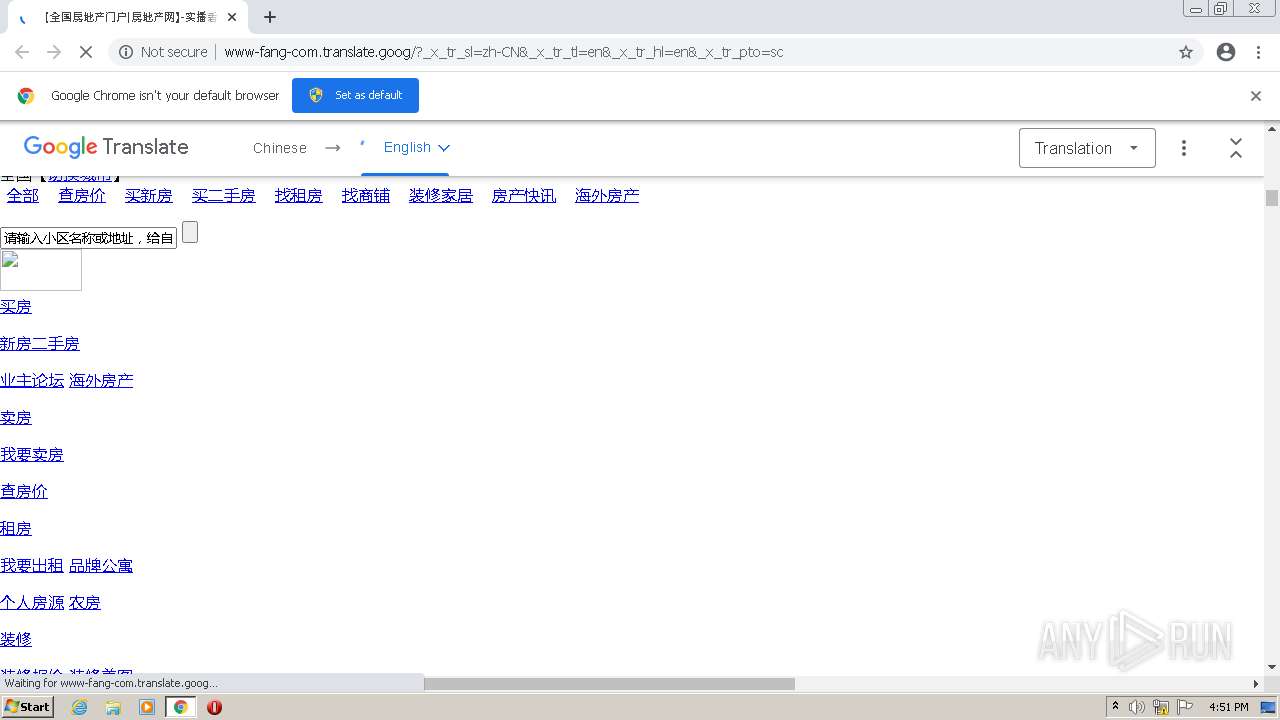
Task: Open the Translation view dropdown
Action: coord(1087,148)
